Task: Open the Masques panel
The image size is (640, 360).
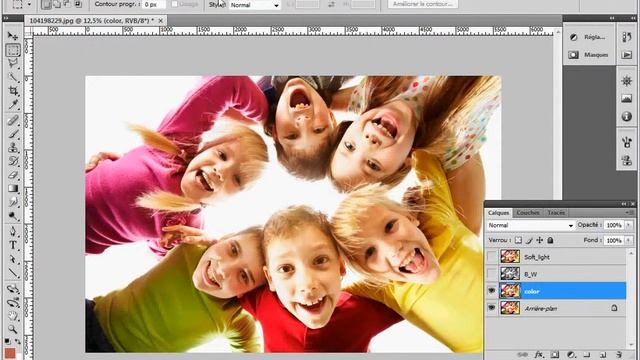Action: 589,55
